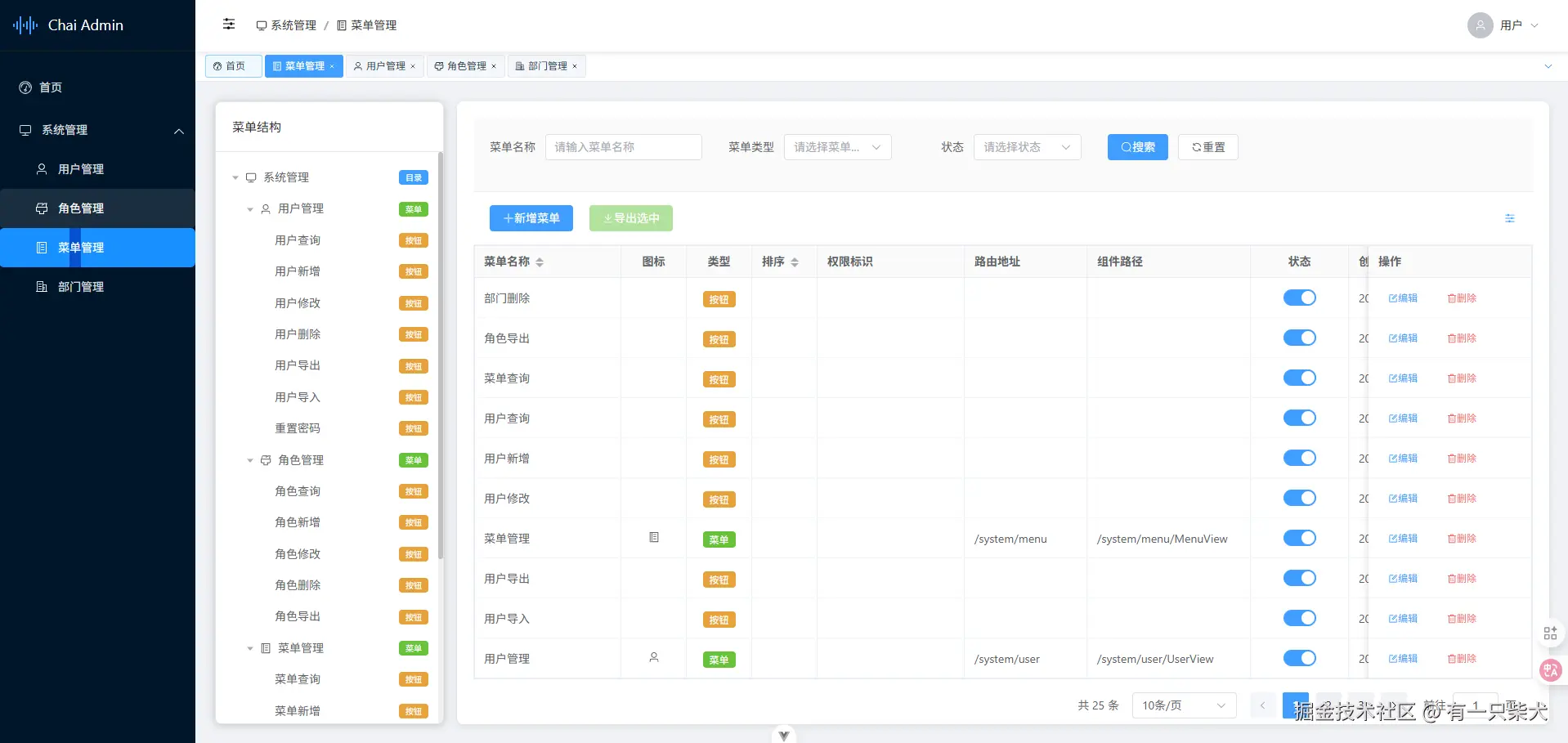Click the 角色管理 sidebar icon
Image resolution: width=1568 pixels, height=743 pixels.
42,208
